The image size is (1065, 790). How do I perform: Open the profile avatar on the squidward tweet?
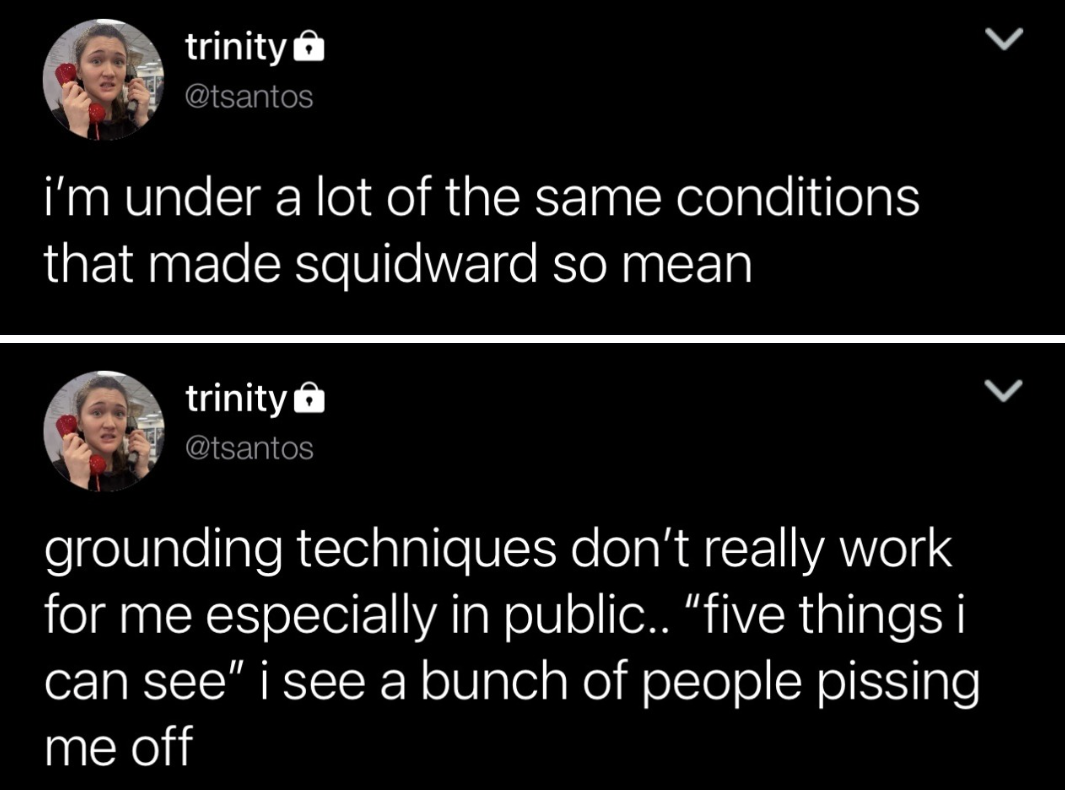coord(104,79)
